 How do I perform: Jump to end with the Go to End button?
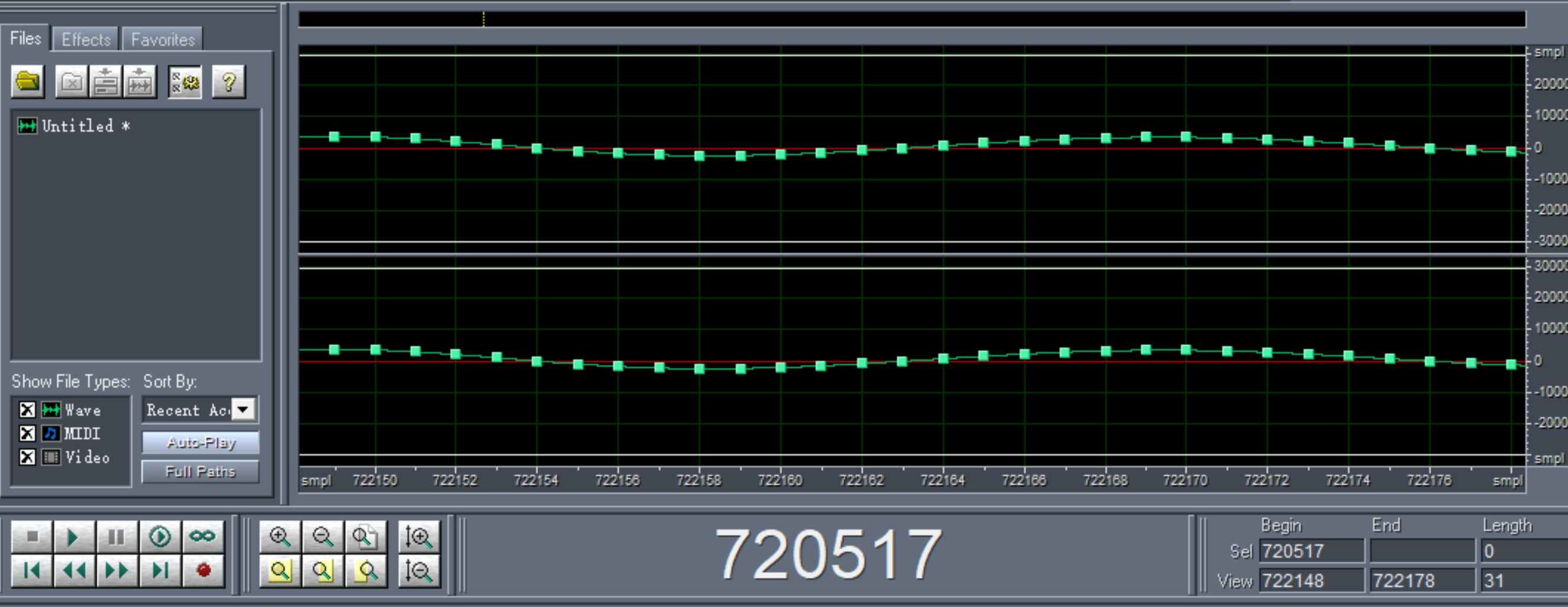click(160, 570)
